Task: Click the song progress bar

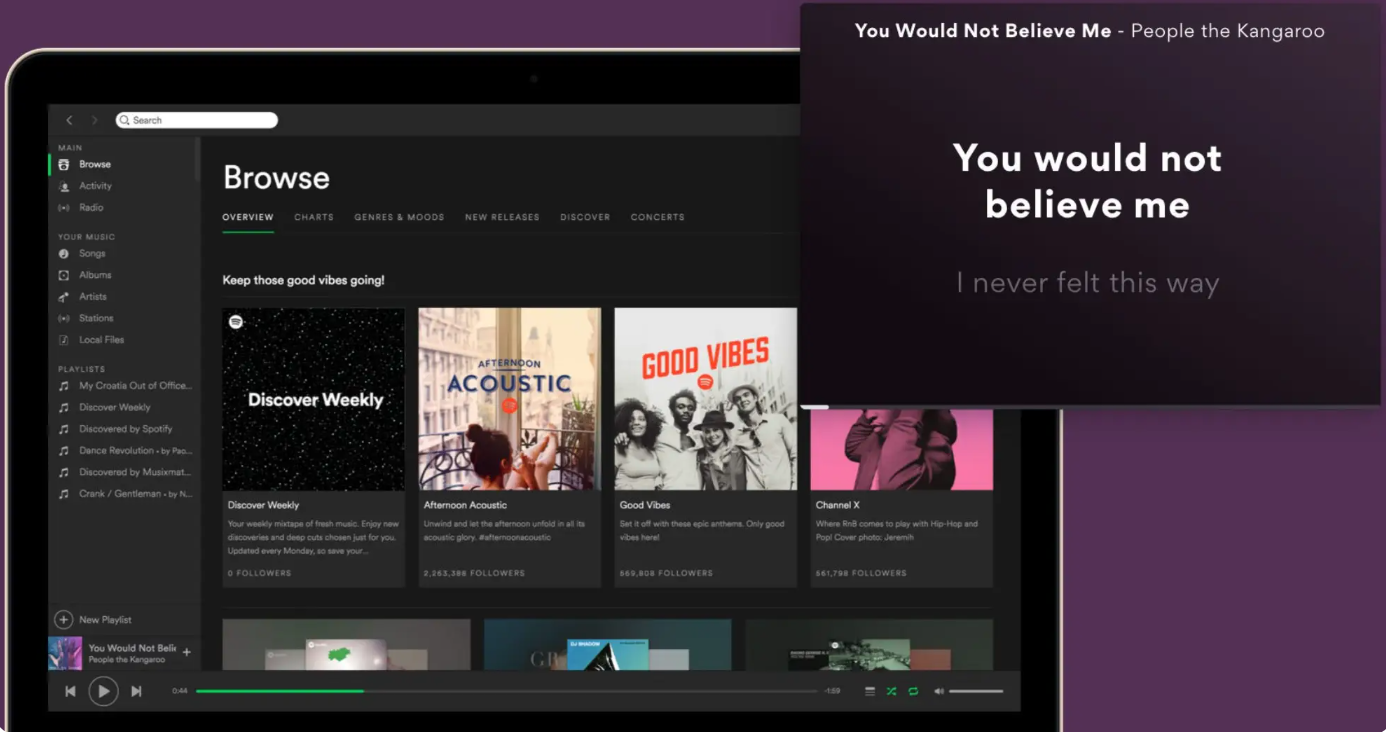Action: [x=506, y=691]
